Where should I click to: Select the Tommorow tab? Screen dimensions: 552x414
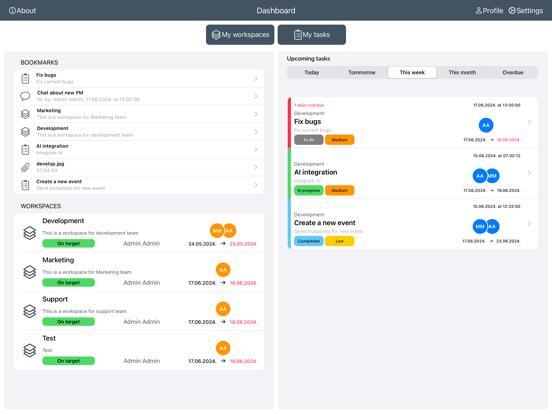362,73
